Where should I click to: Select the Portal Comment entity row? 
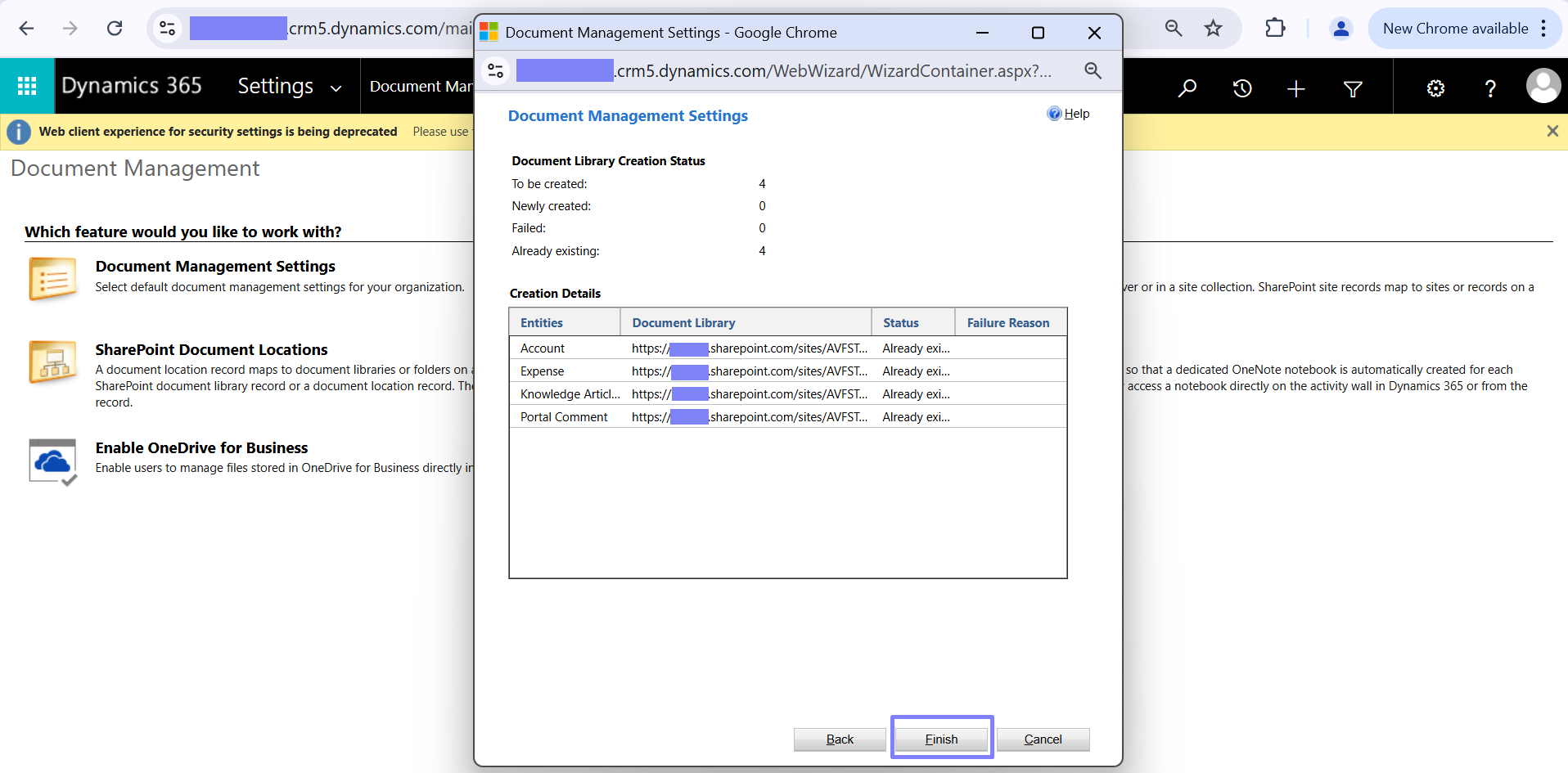point(788,417)
